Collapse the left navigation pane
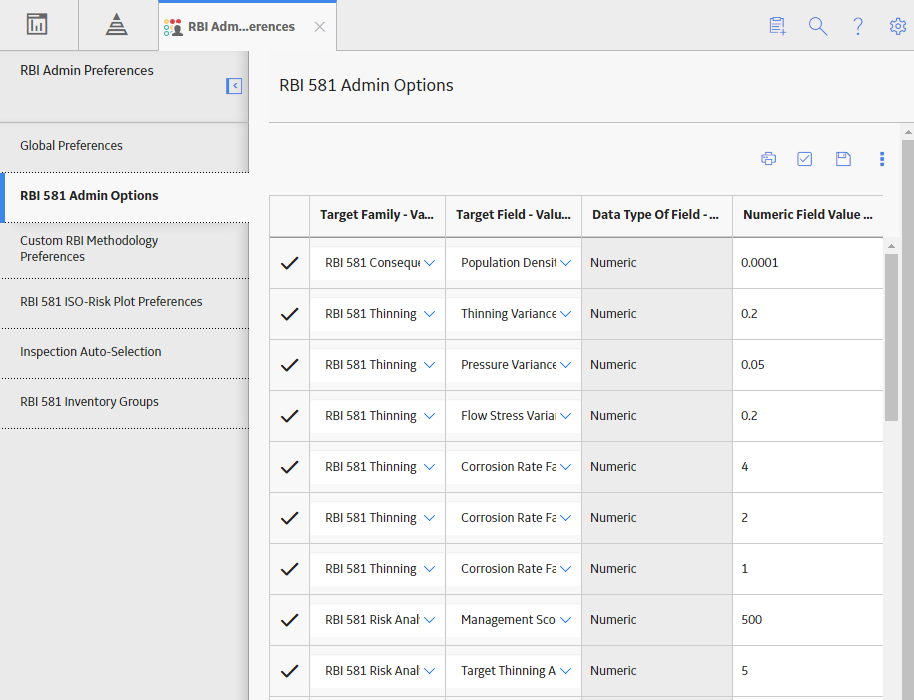The width and height of the screenshot is (914, 700). (234, 86)
